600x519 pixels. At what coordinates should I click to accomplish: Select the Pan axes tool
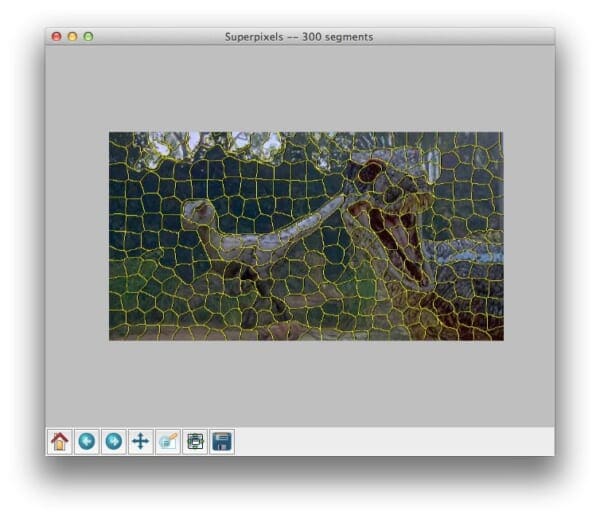point(141,441)
